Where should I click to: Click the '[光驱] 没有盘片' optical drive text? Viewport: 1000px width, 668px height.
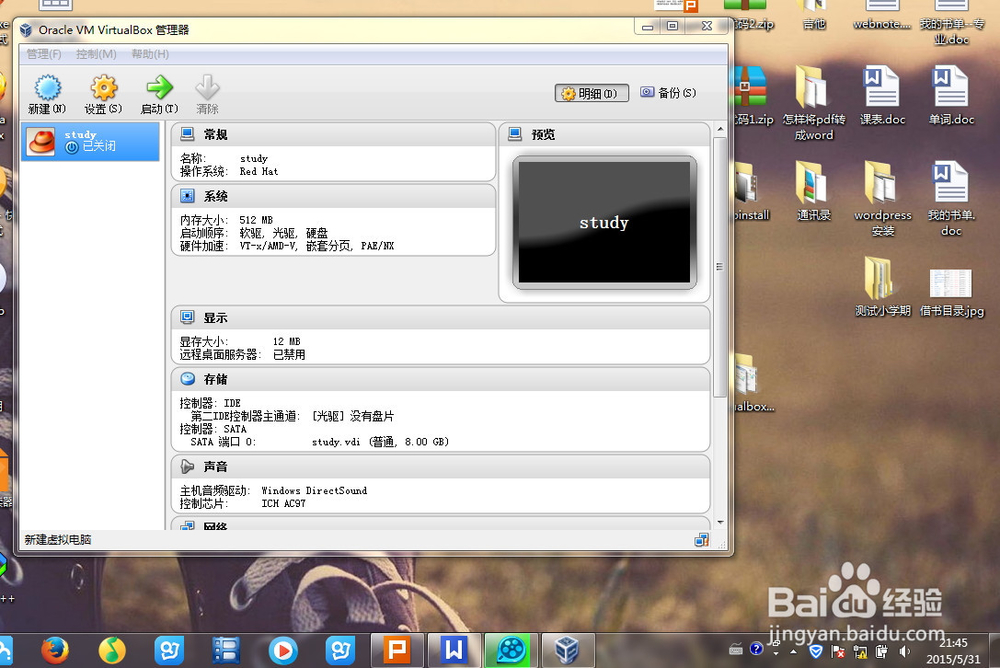[x=353, y=416]
